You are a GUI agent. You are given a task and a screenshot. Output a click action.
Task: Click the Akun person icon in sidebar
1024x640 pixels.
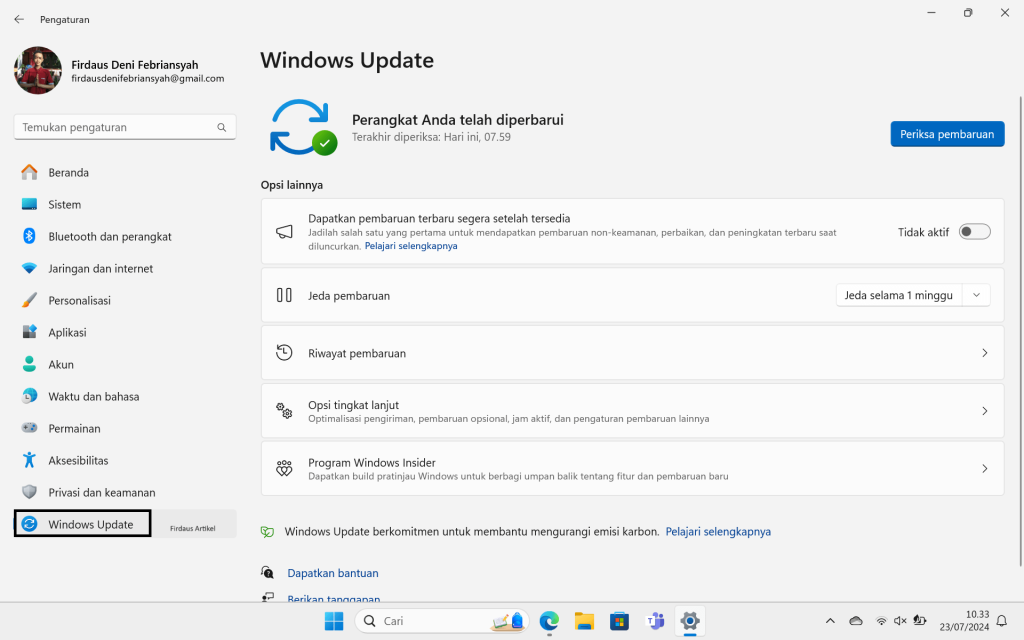pos(29,364)
